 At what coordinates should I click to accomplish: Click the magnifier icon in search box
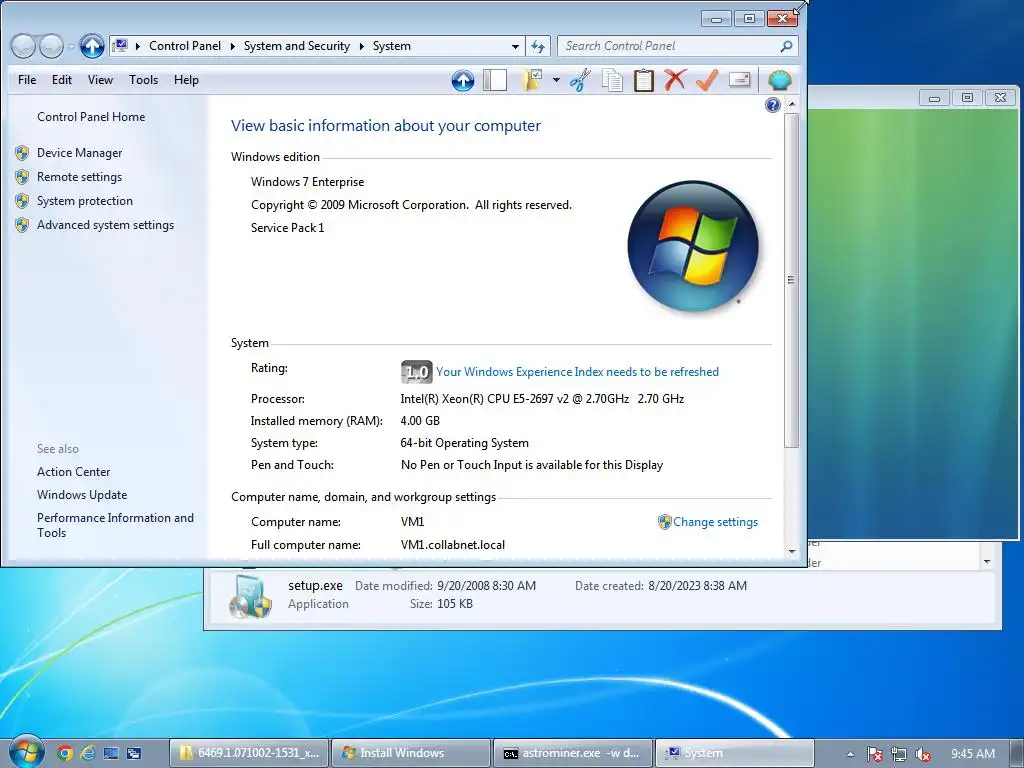coord(786,46)
